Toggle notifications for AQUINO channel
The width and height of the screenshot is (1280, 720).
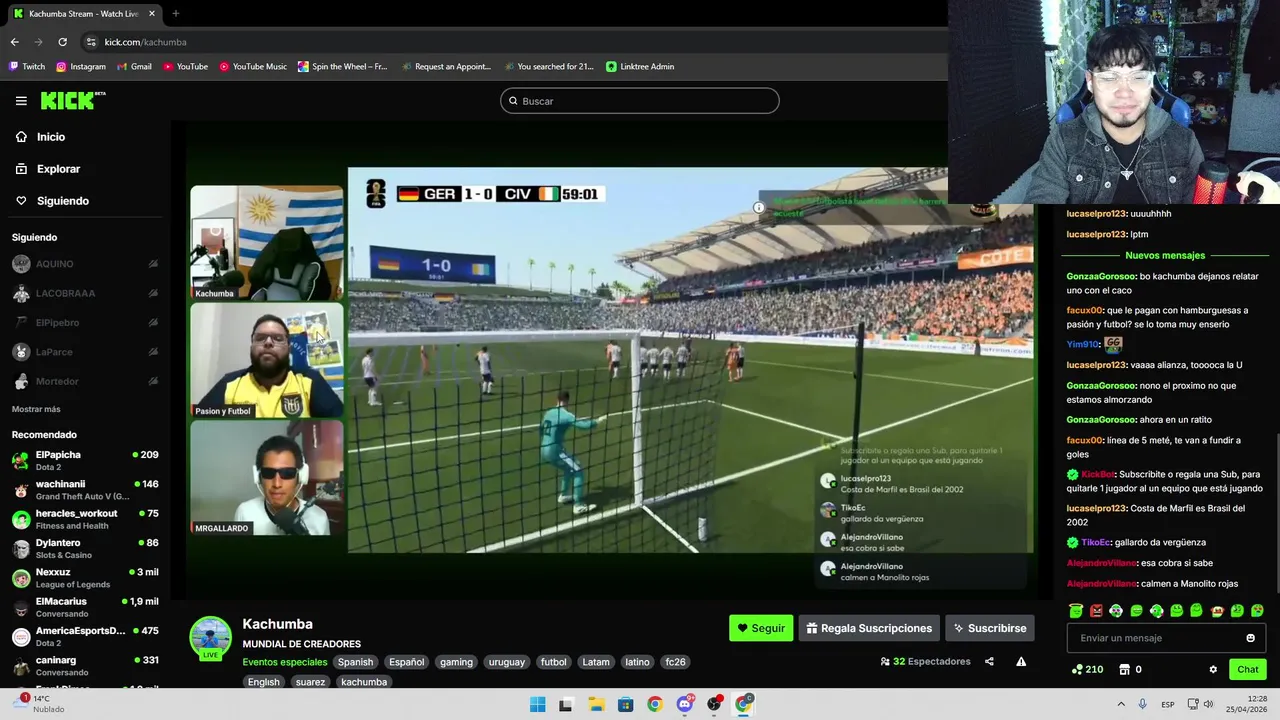click(153, 264)
